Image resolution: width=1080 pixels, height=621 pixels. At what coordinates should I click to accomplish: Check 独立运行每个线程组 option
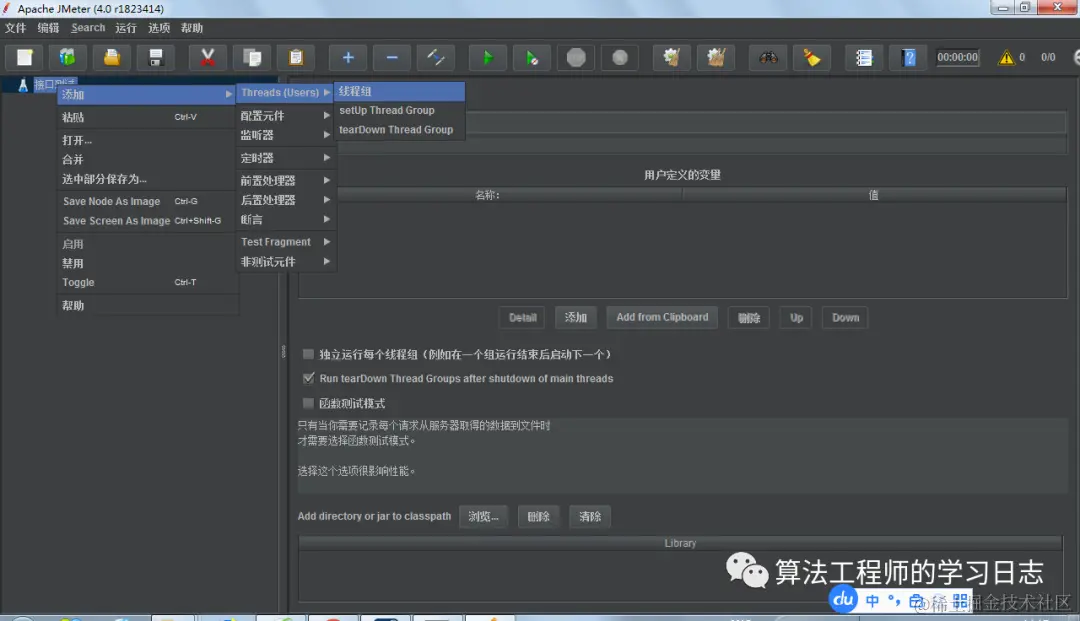coord(308,353)
